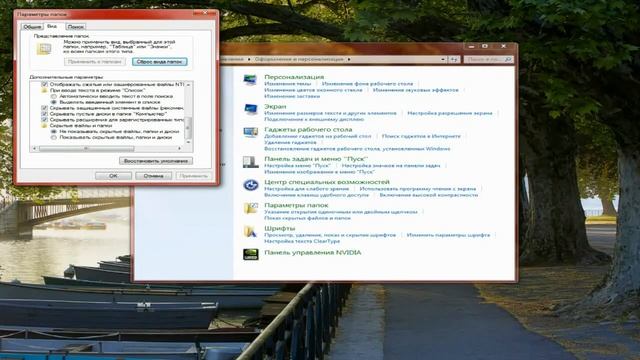The image size is (640, 360).
Task: Select 'Автоматически вводить текст в поле поиска' radio
Action: tap(53, 96)
